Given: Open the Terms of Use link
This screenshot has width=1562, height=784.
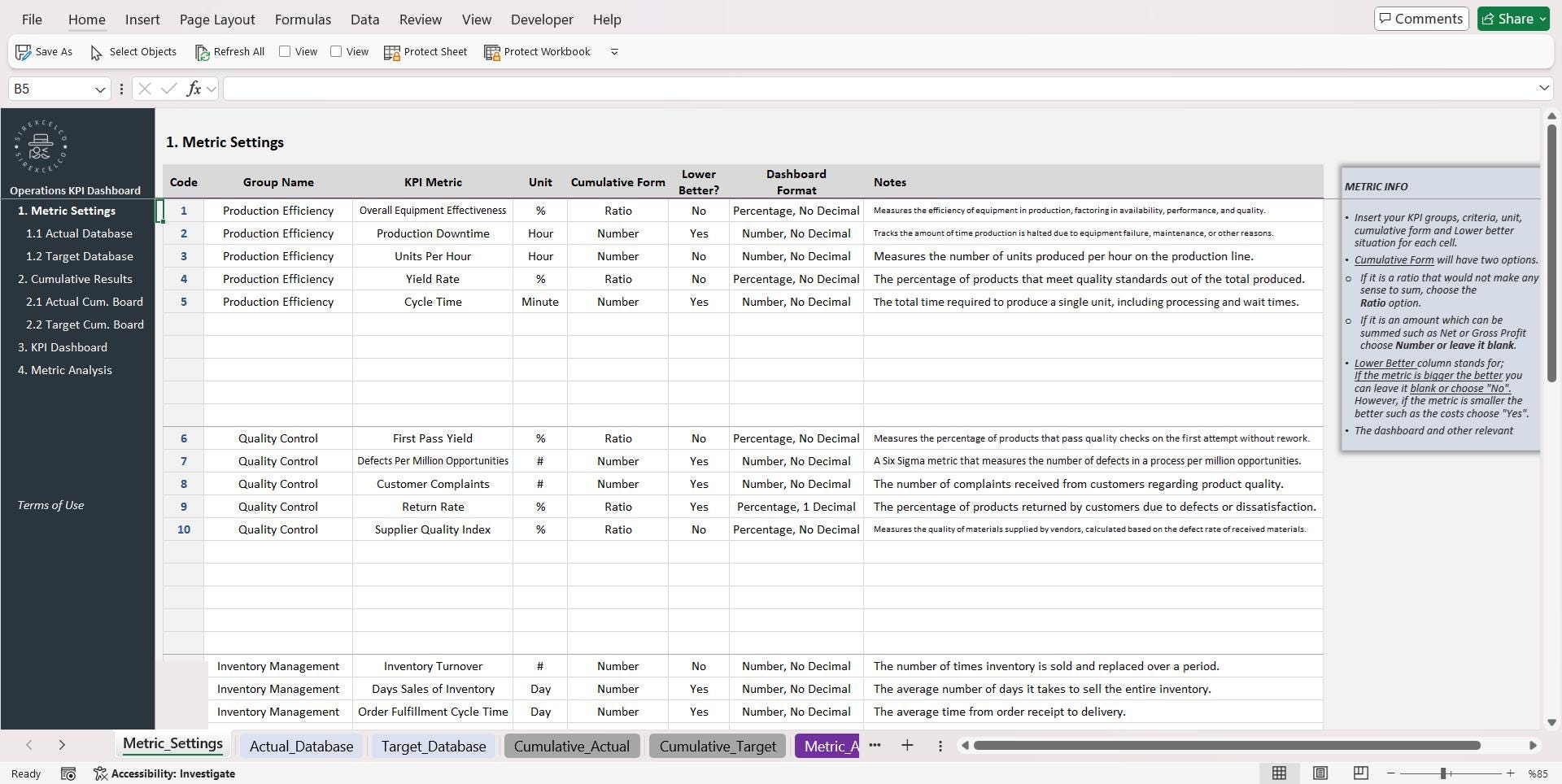Looking at the screenshot, I should point(50,505).
